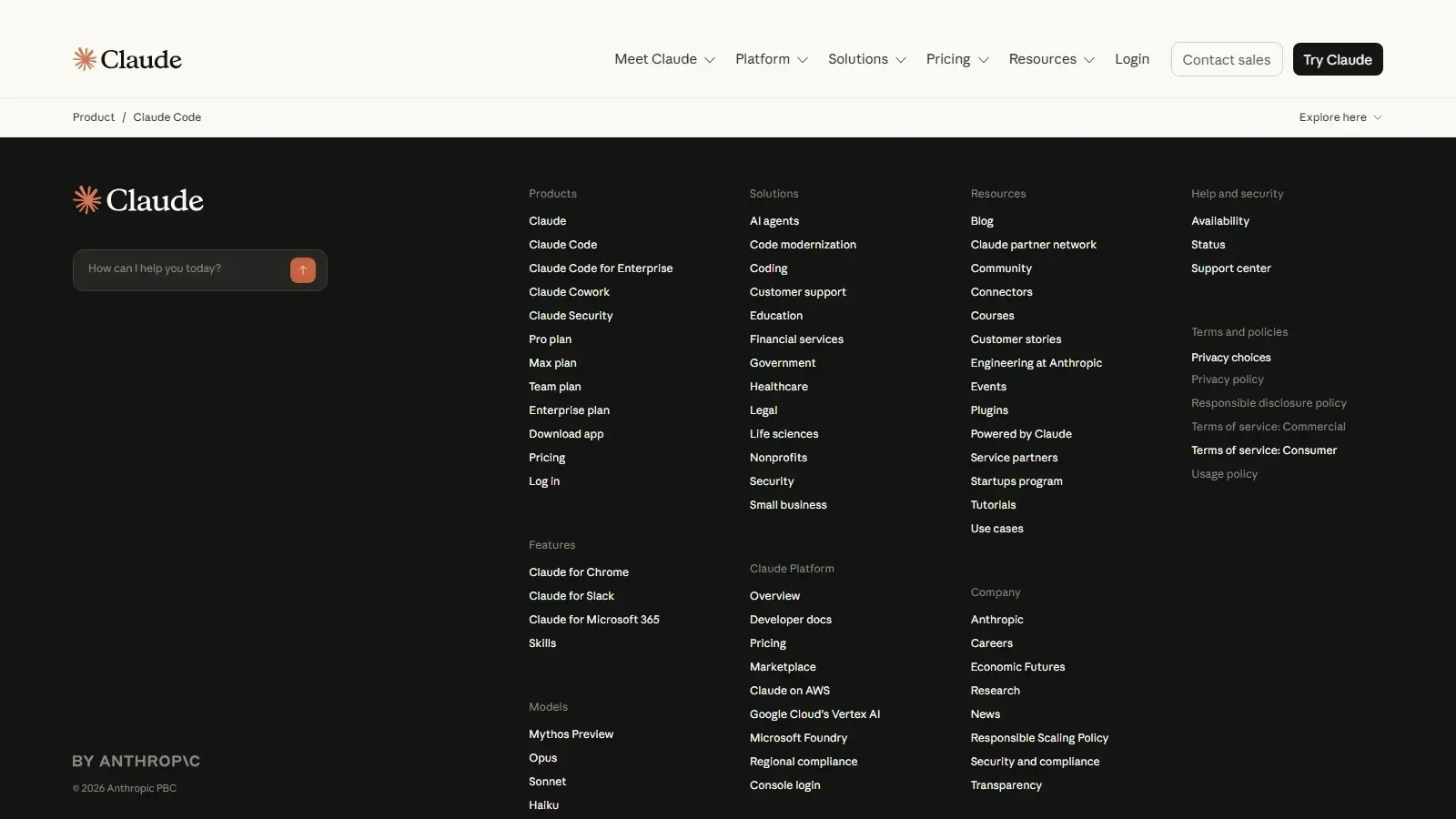
Task: Check the Status link under Help
Action: pyautogui.click(x=1208, y=245)
